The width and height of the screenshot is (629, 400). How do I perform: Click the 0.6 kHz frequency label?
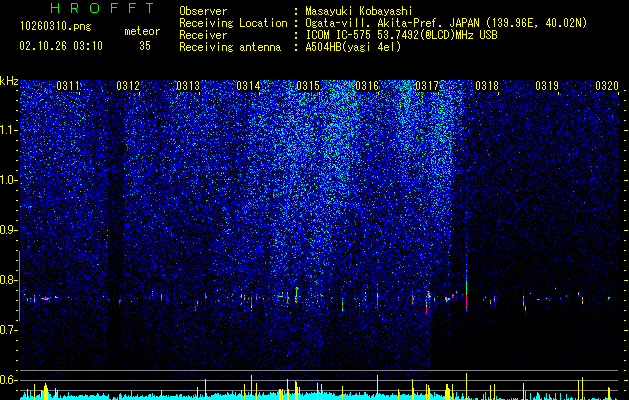pyautogui.click(x=8, y=380)
